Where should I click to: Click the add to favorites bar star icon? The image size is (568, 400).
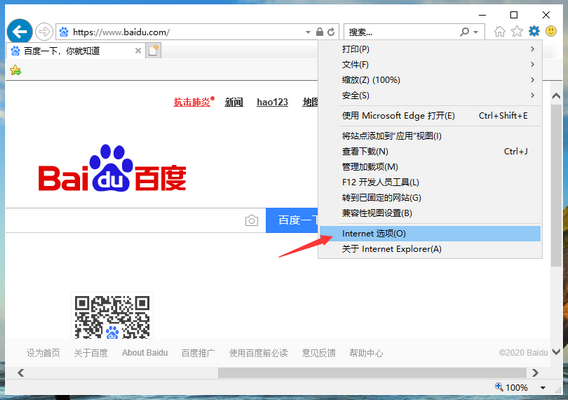(16, 70)
